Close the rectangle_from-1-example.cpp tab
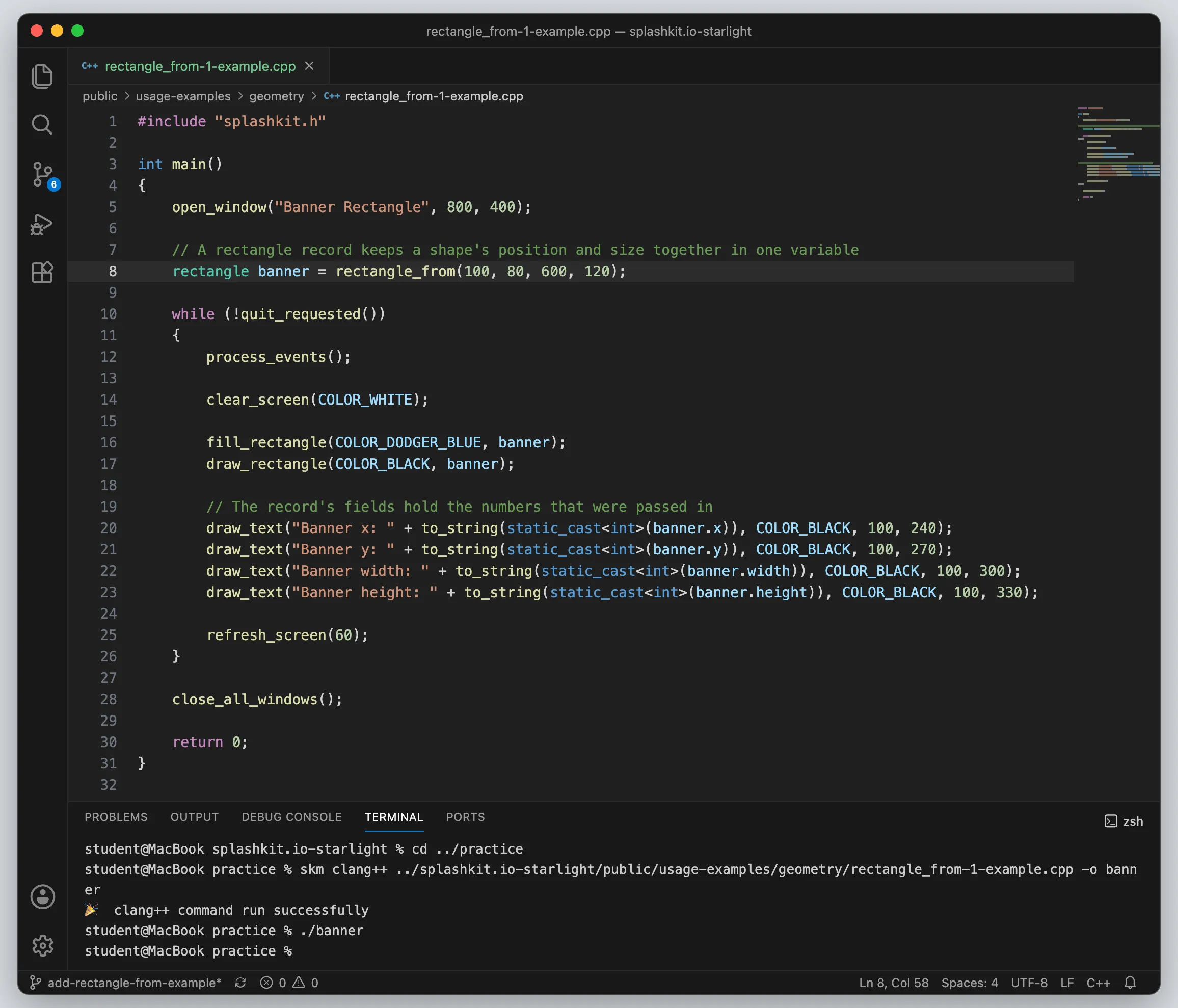 tap(309, 66)
